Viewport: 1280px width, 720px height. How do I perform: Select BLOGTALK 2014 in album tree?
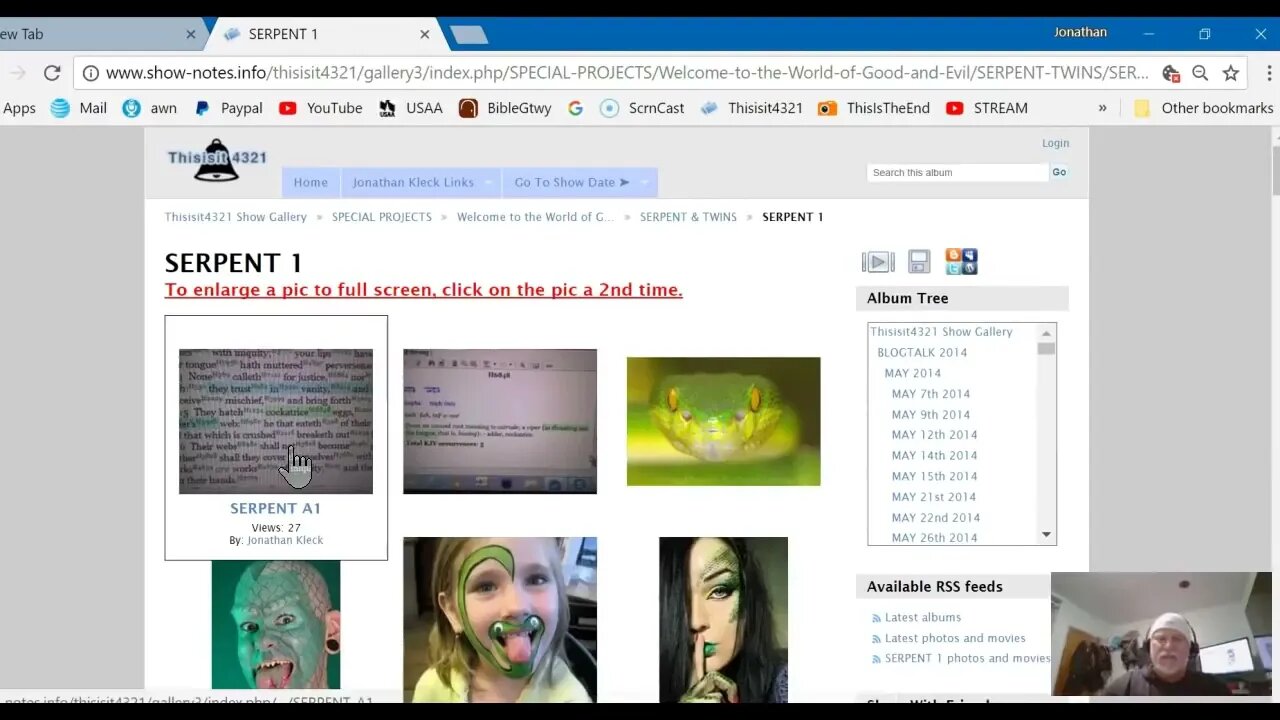click(922, 352)
